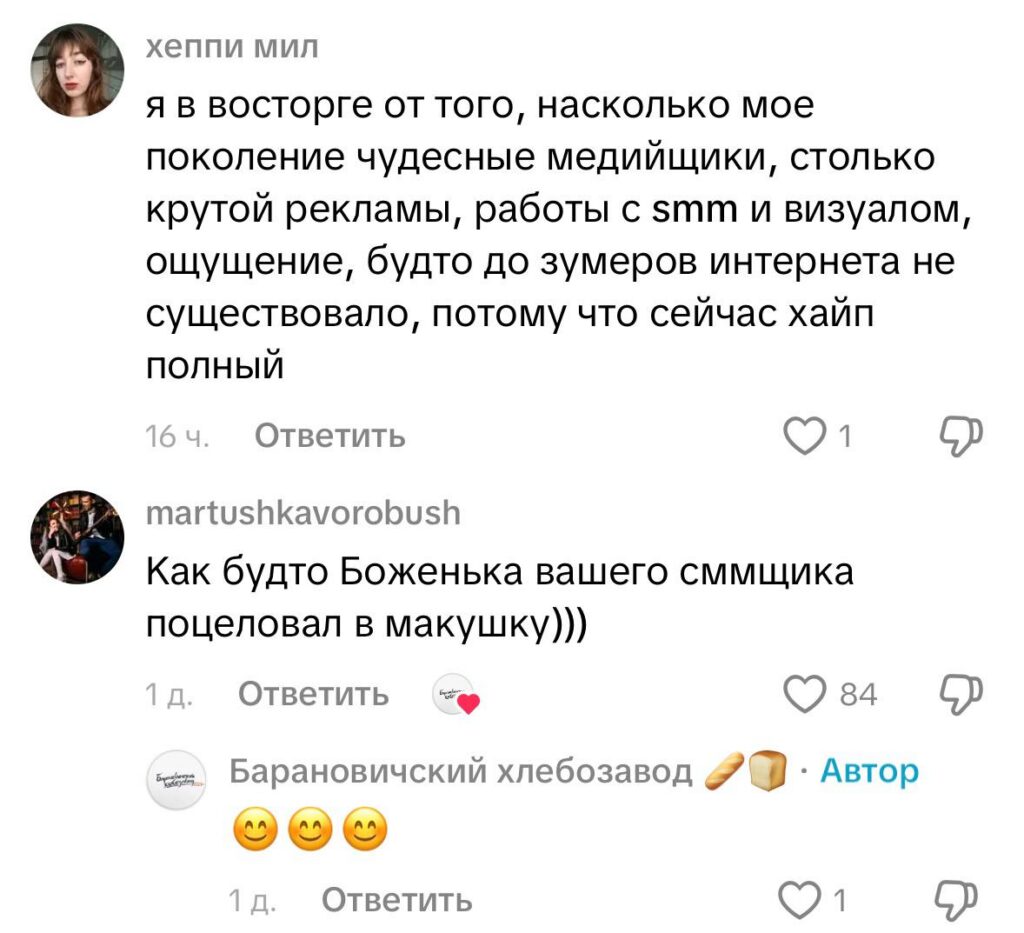This screenshot has height=933, width=1024.
Task: Dislike the comment by хеппи мил
Action: coord(963,435)
